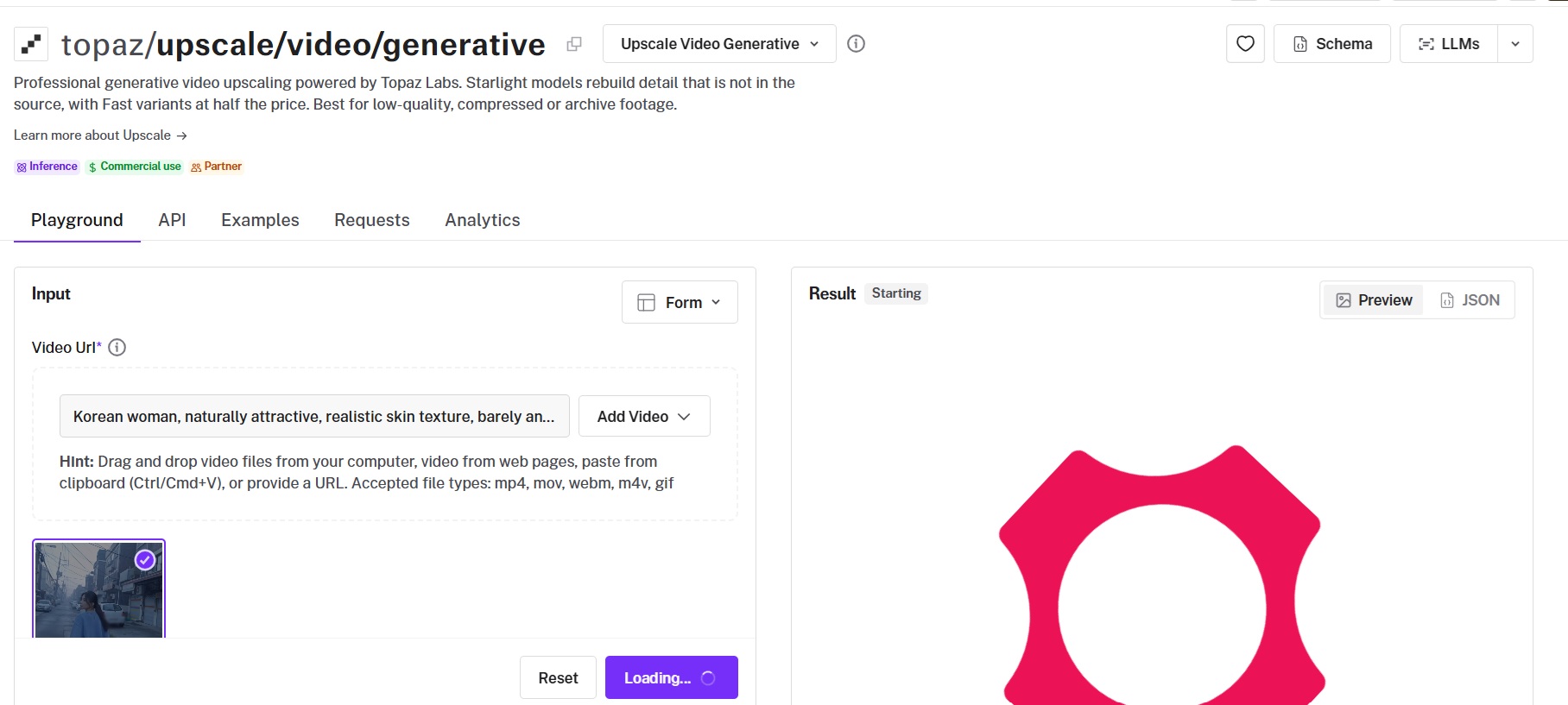This screenshot has width=1568, height=705.
Task: Expand the arrow next to LLMs
Action: coord(1515,44)
